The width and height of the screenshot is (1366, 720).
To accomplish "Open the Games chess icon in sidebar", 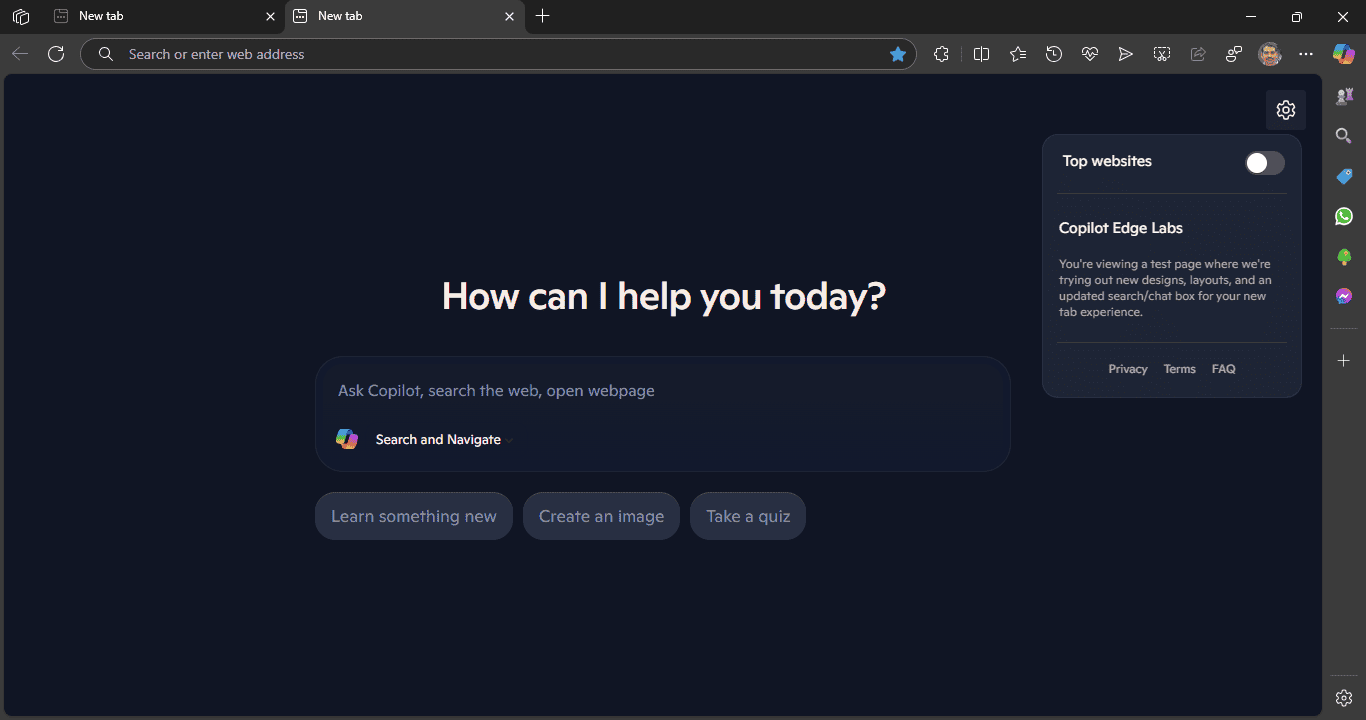I will (x=1344, y=96).
